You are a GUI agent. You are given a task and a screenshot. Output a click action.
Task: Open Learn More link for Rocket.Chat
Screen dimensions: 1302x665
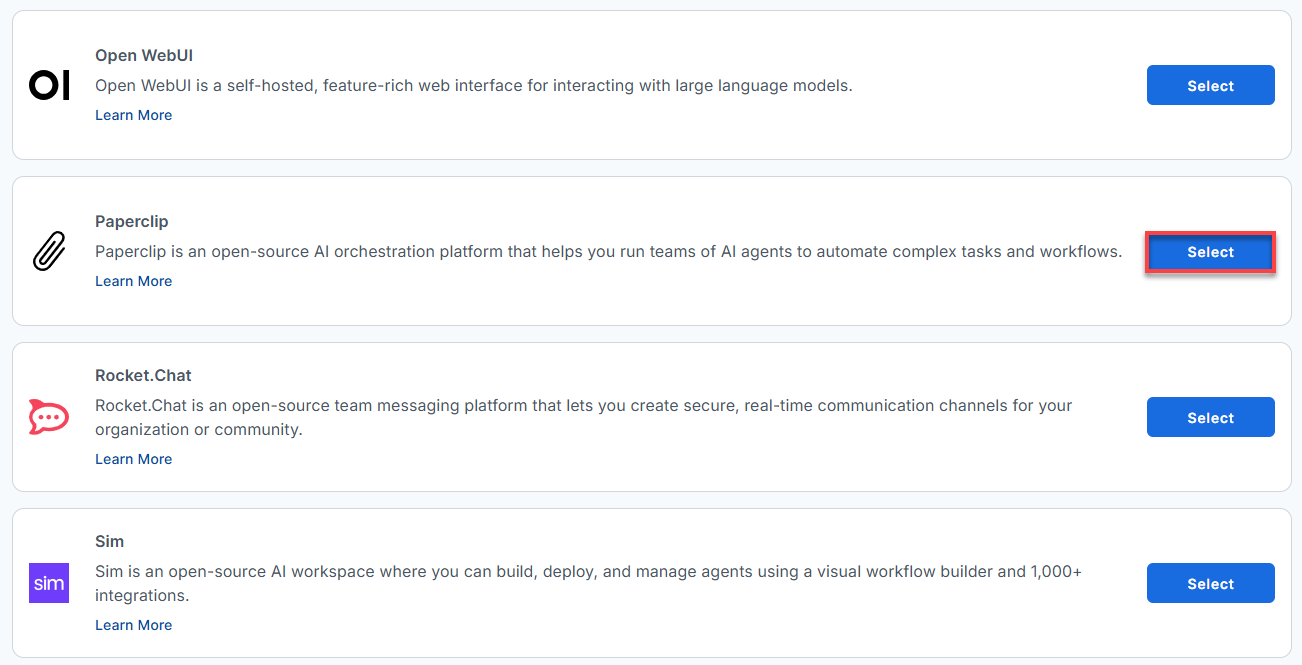[x=133, y=459]
